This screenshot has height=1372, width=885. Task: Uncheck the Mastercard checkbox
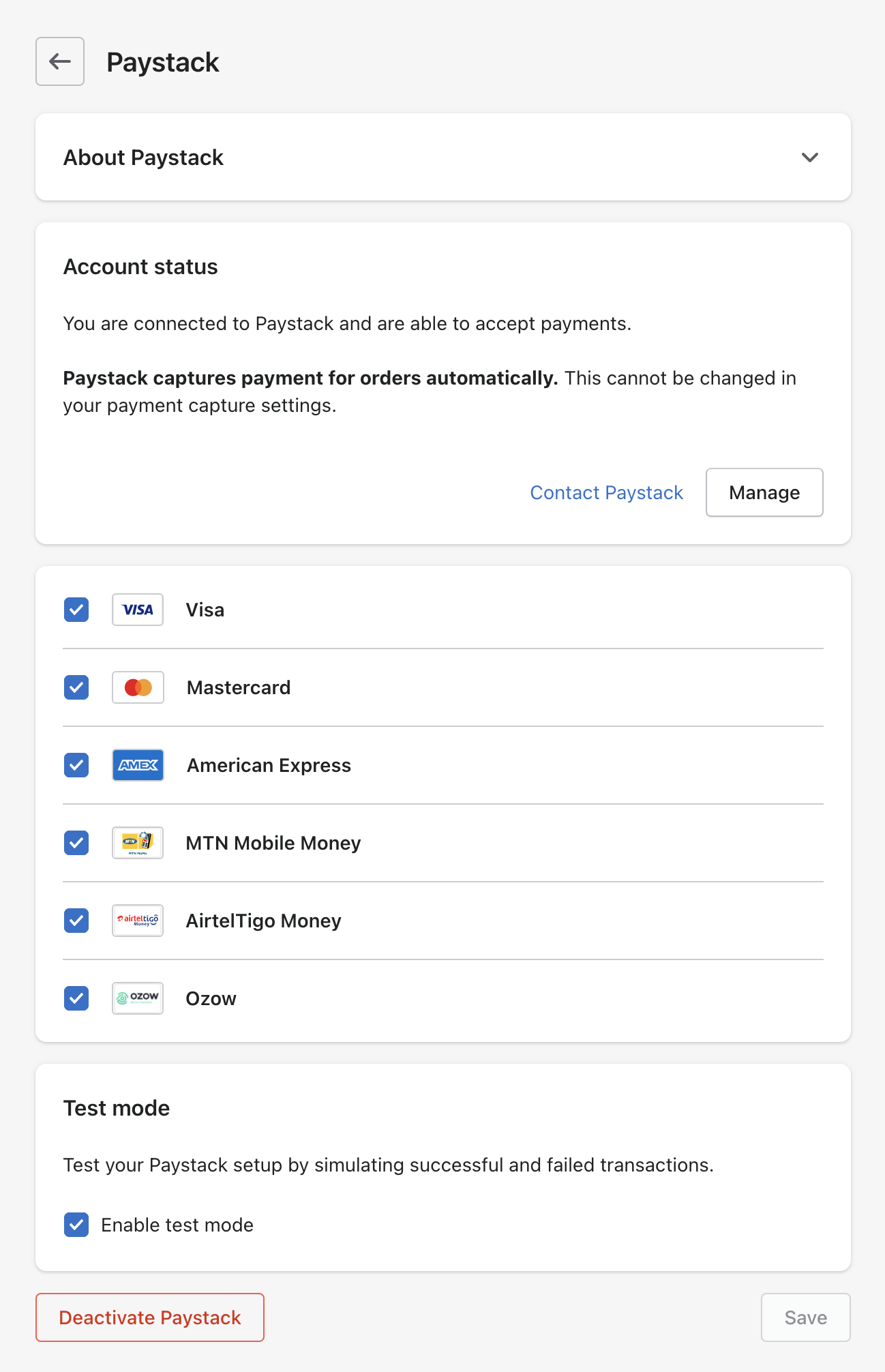click(x=76, y=687)
